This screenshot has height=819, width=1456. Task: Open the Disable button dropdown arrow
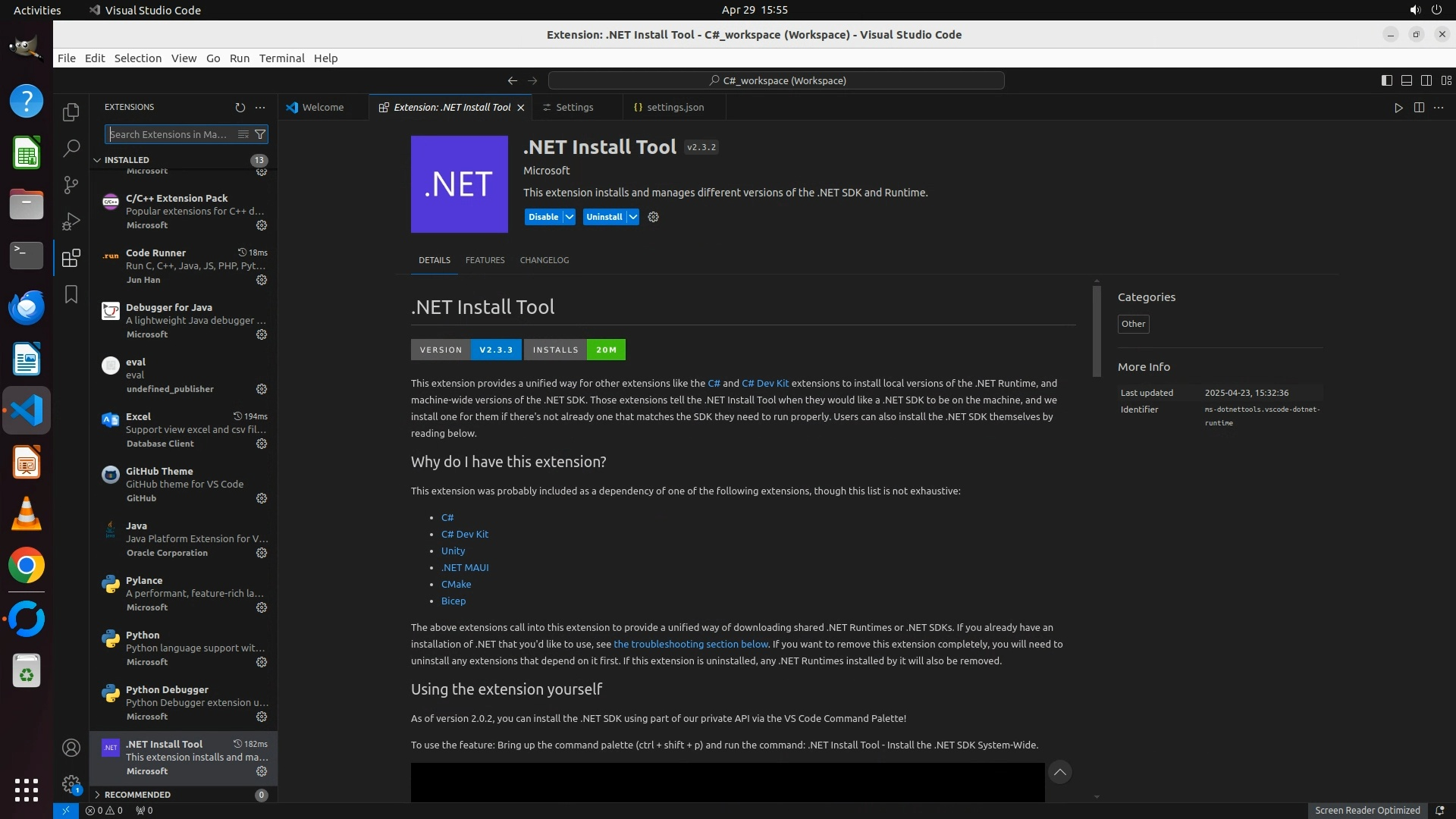tap(570, 217)
